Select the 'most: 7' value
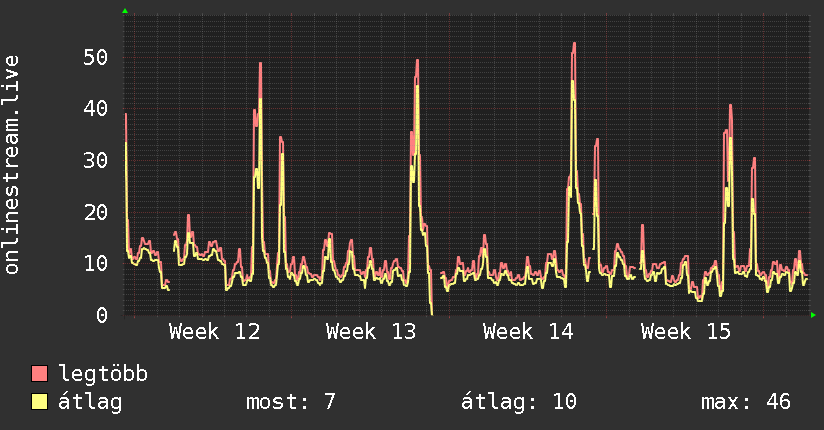The image size is (824, 430). coord(291,402)
